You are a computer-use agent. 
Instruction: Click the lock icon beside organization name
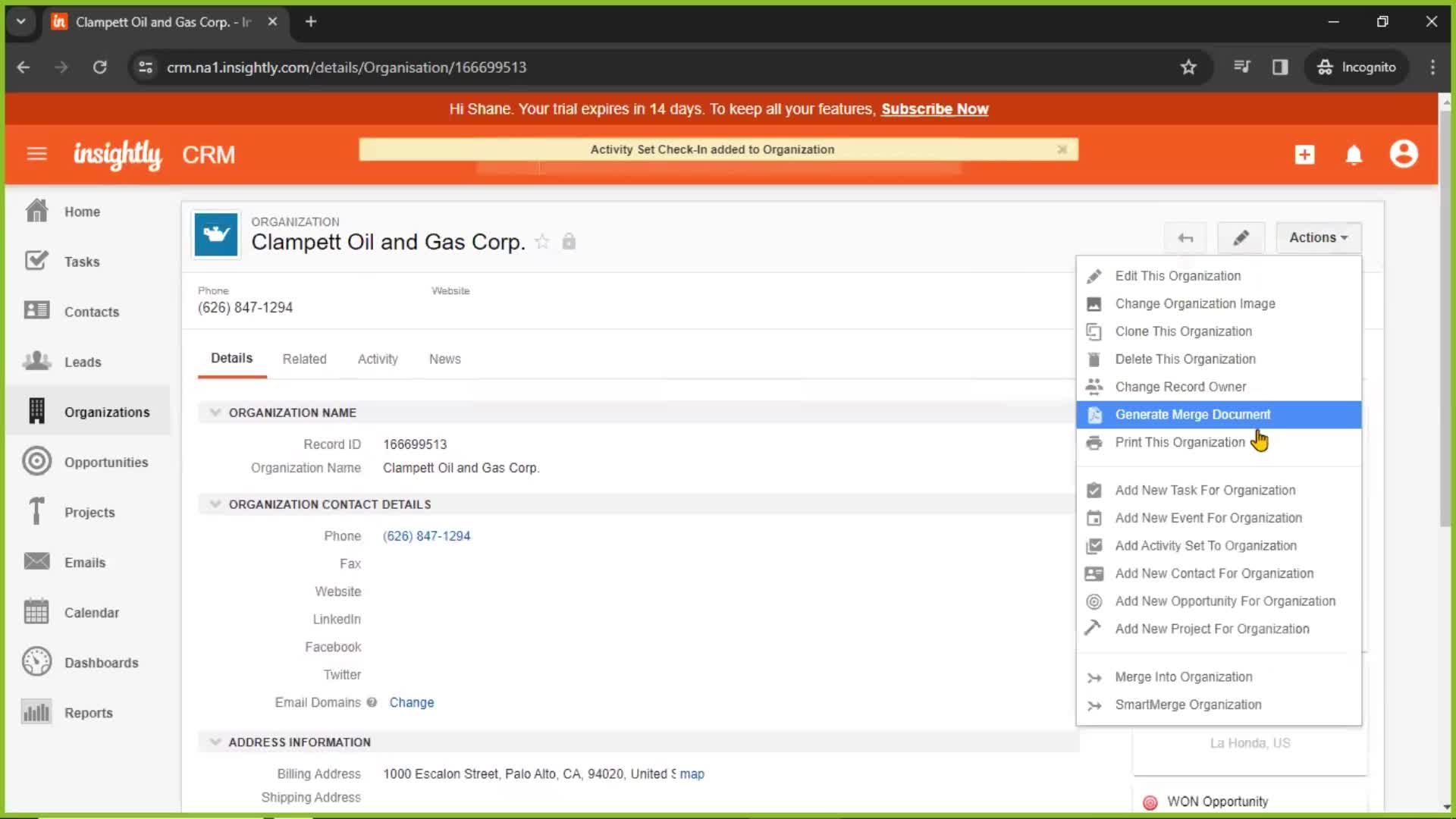coord(569,242)
